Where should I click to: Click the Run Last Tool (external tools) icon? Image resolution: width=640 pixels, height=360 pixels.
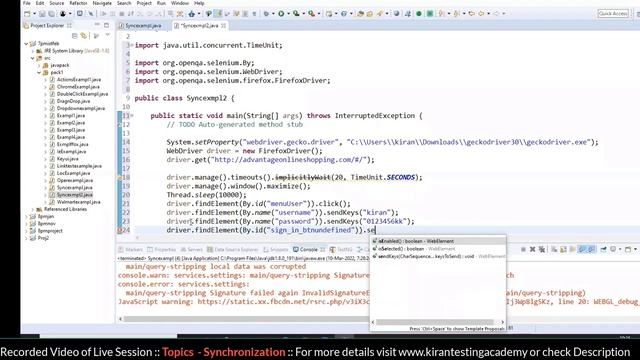click(x=312, y=14)
